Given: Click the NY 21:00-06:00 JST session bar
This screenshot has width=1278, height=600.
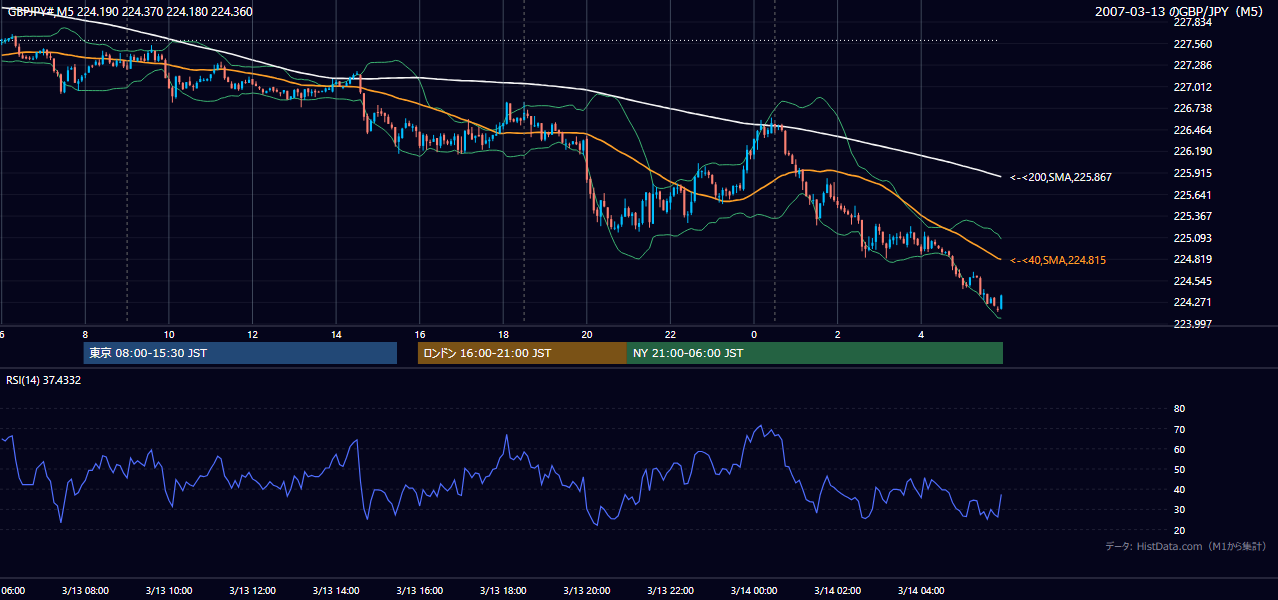Looking at the screenshot, I should coord(815,353).
